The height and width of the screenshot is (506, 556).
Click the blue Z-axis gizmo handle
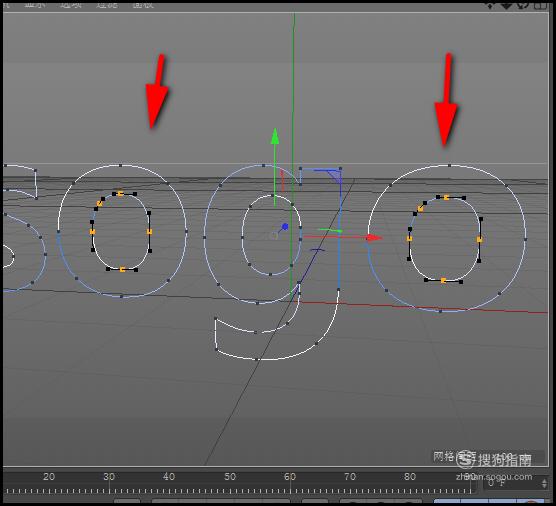click(285, 226)
